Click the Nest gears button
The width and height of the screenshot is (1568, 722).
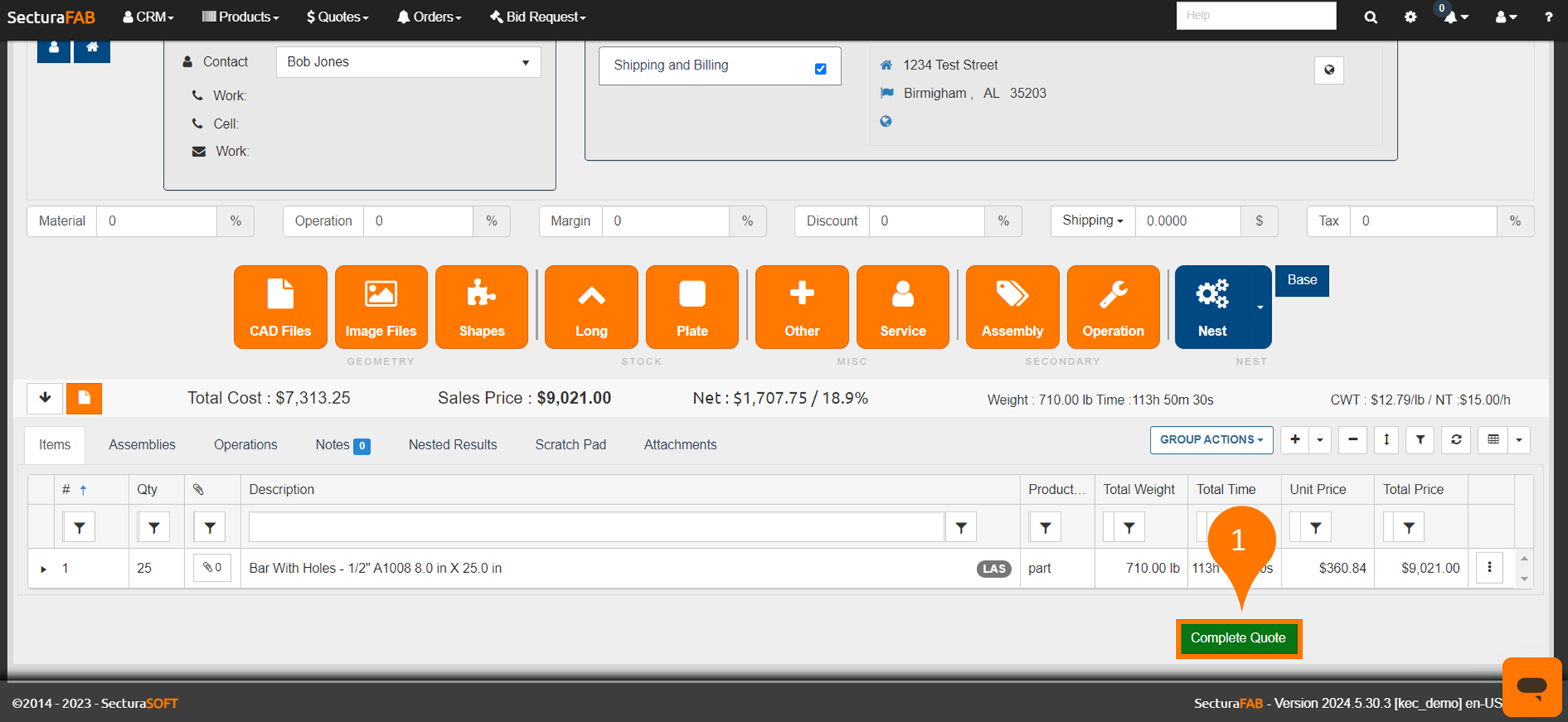pyautogui.click(x=1212, y=307)
